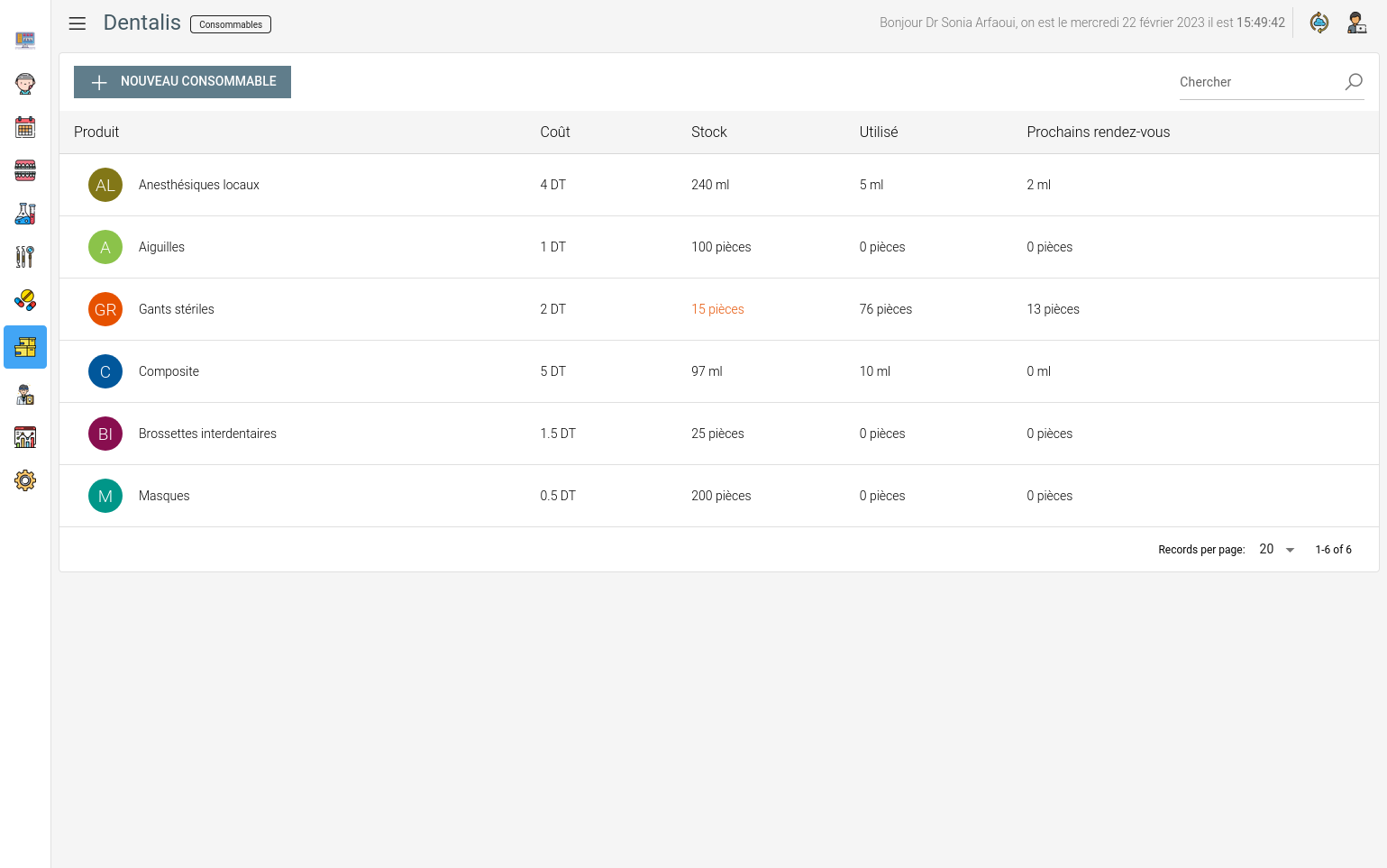Click the cloud sync icon in header
The height and width of the screenshot is (868, 1387).
click(1319, 23)
